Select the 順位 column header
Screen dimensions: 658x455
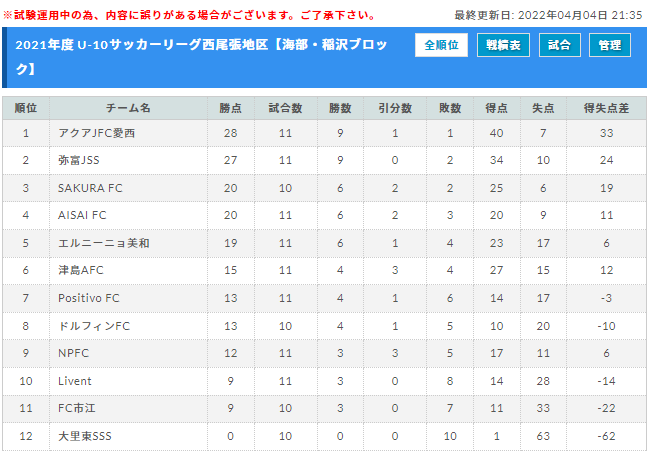coord(26,108)
